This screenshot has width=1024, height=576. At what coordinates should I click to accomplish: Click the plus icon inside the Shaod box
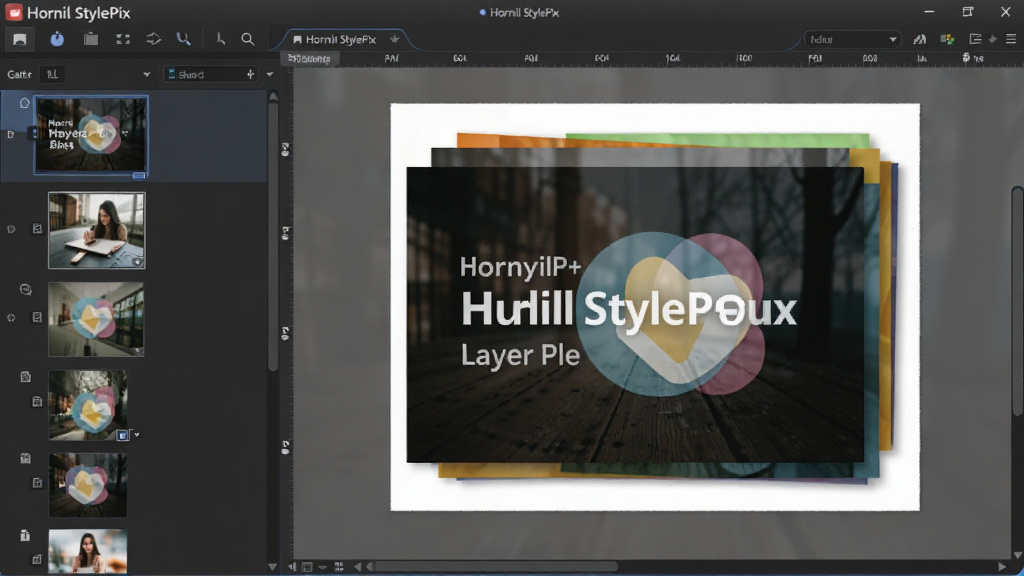click(250, 74)
